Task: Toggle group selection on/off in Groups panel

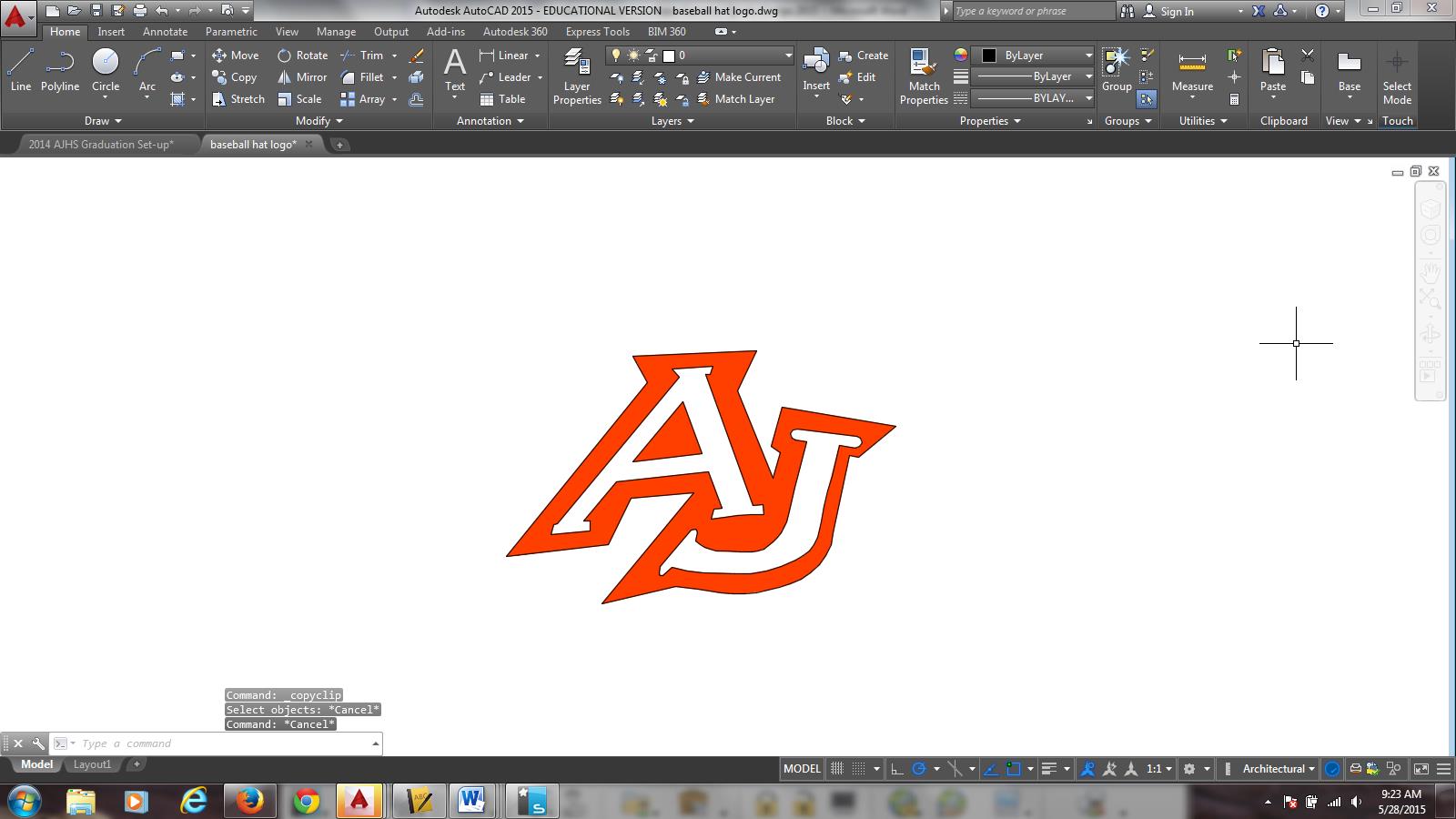Action: [1147, 99]
